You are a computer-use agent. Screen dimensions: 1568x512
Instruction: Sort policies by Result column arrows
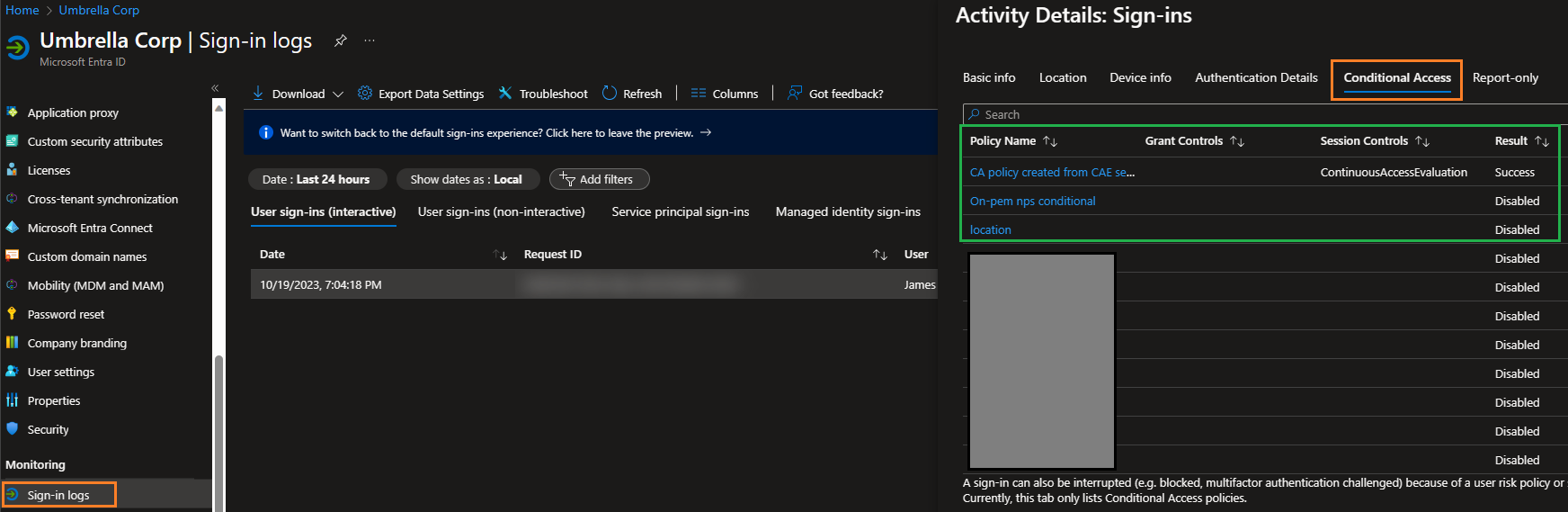[x=1542, y=141]
